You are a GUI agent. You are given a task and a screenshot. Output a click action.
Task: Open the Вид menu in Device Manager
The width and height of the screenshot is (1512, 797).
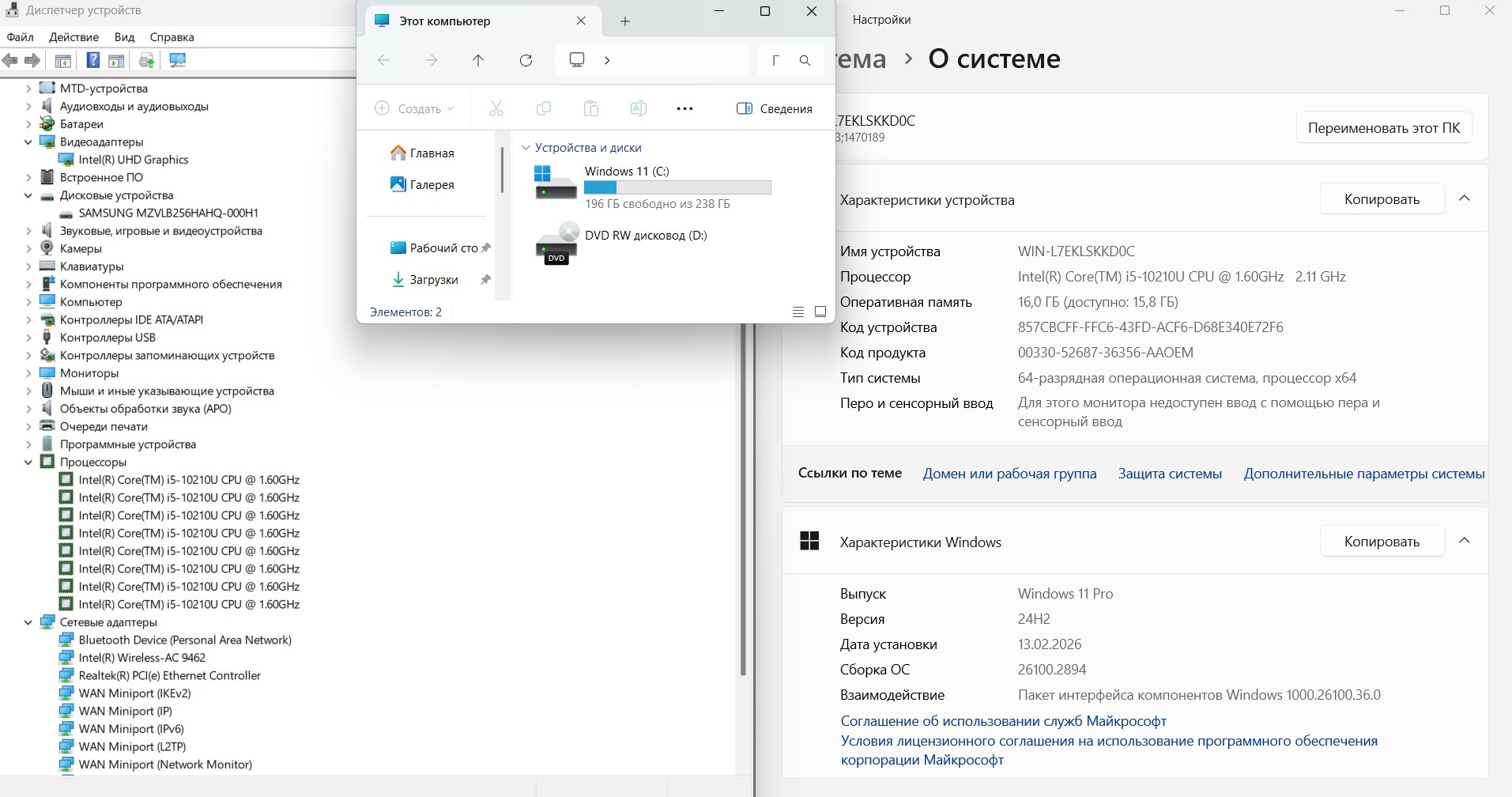[x=124, y=37]
